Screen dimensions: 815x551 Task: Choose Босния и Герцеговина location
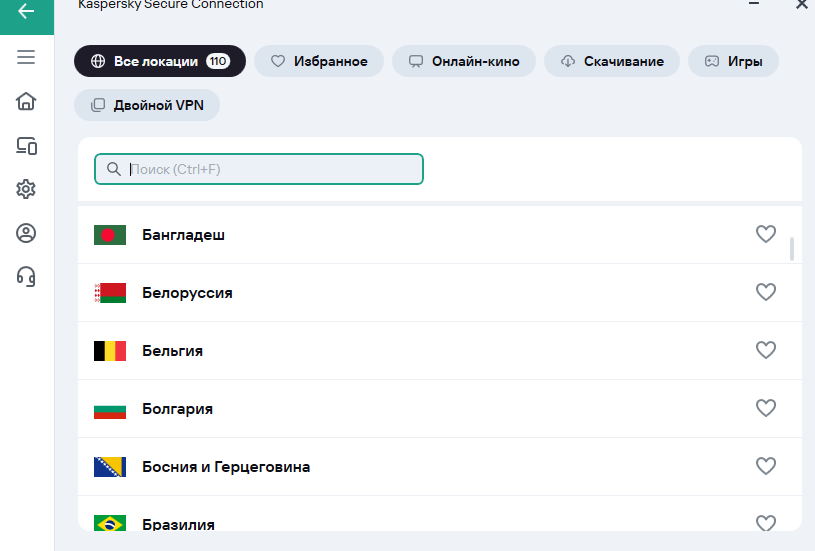point(226,467)
